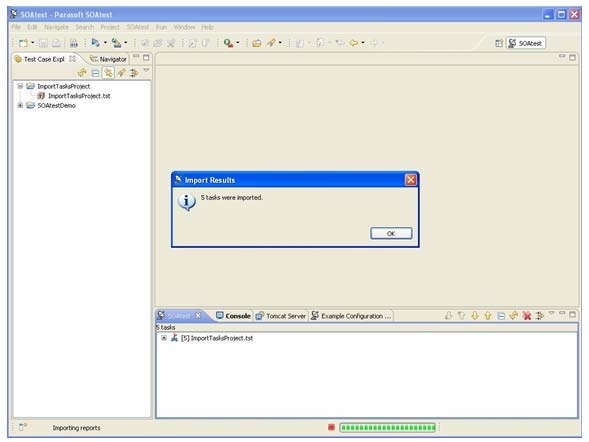
Task: Minimize the Test Case Explorer panel
Action: [x=136, y=57]
